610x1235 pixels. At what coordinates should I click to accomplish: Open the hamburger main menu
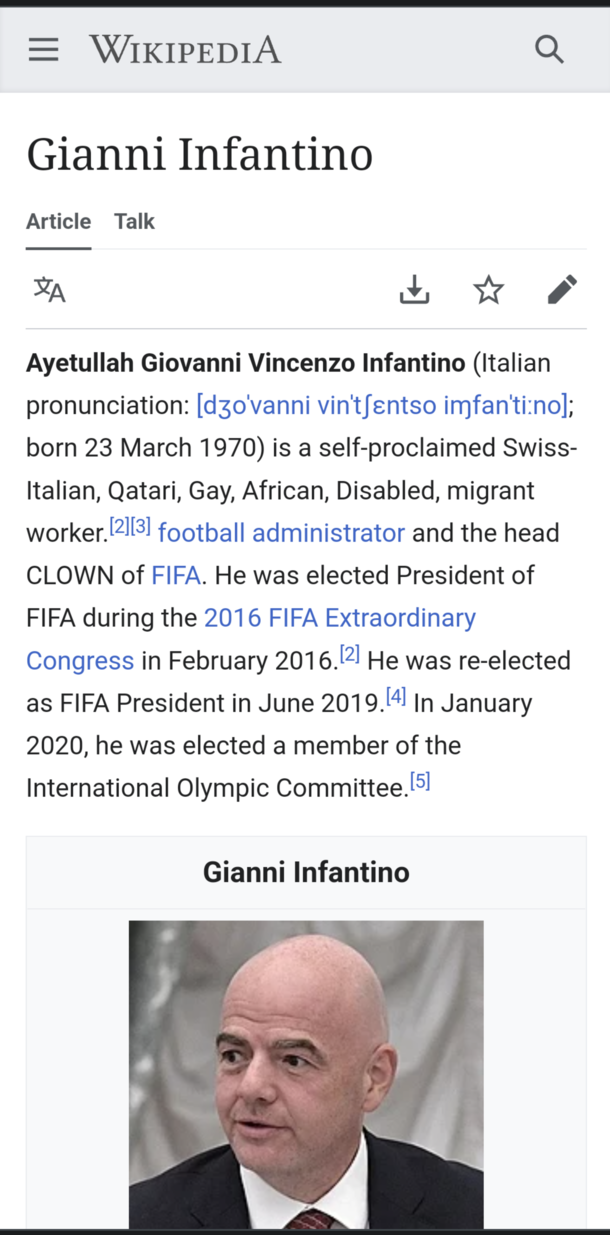point(43,49)
